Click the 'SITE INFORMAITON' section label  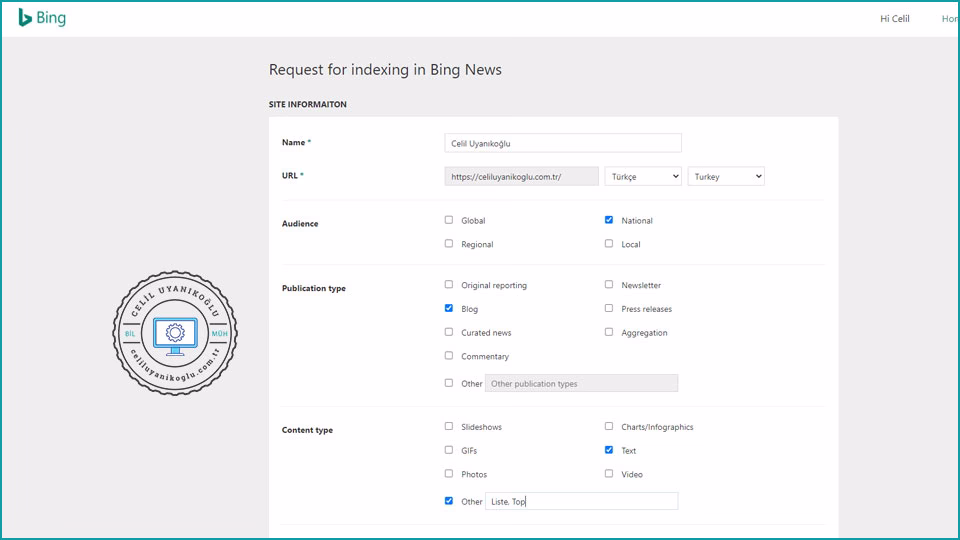307,105
